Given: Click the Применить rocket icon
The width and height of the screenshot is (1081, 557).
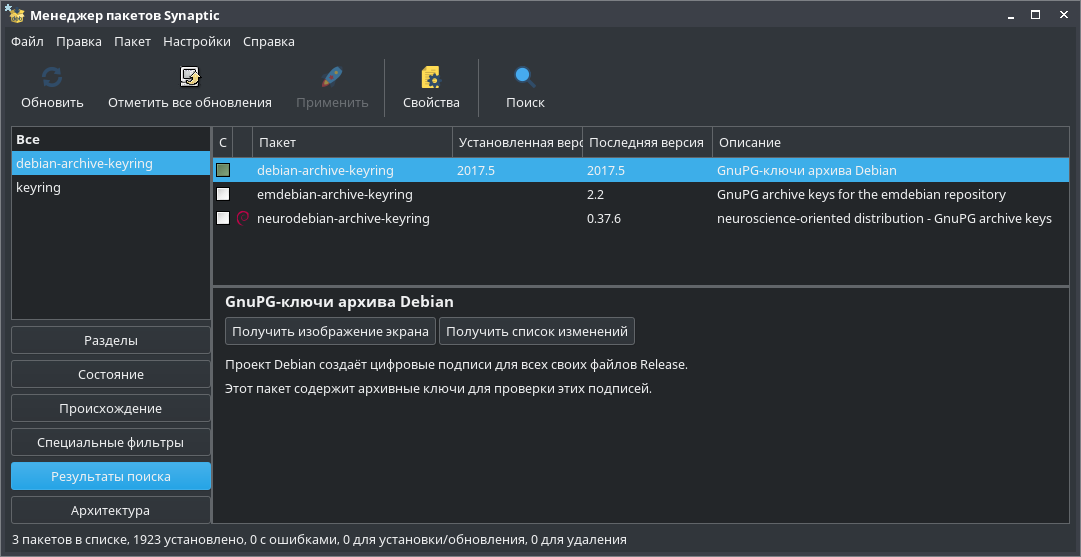Looking at the screenshot, I should (332, 77).
